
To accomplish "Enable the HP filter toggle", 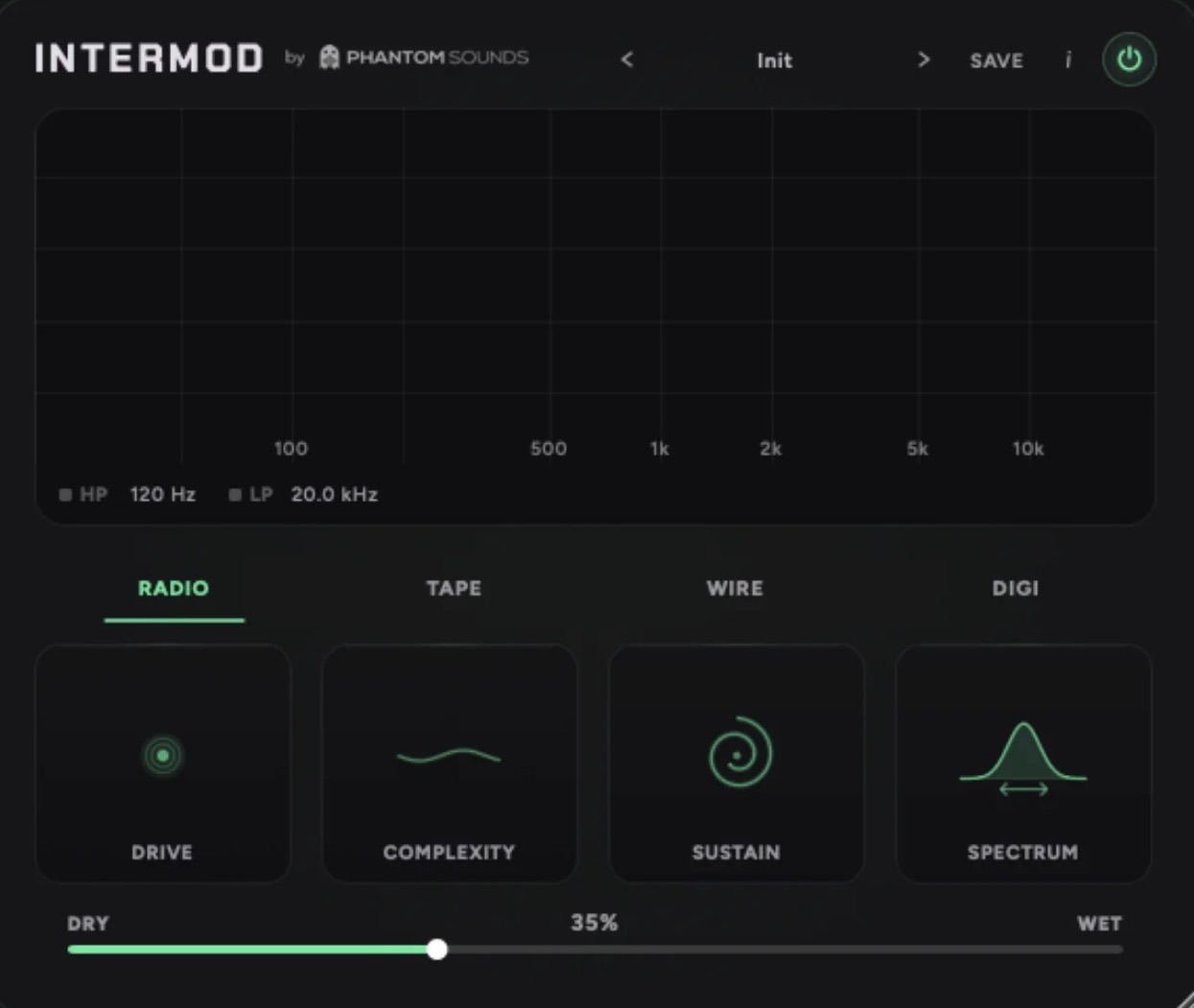I will click(66, 495).
